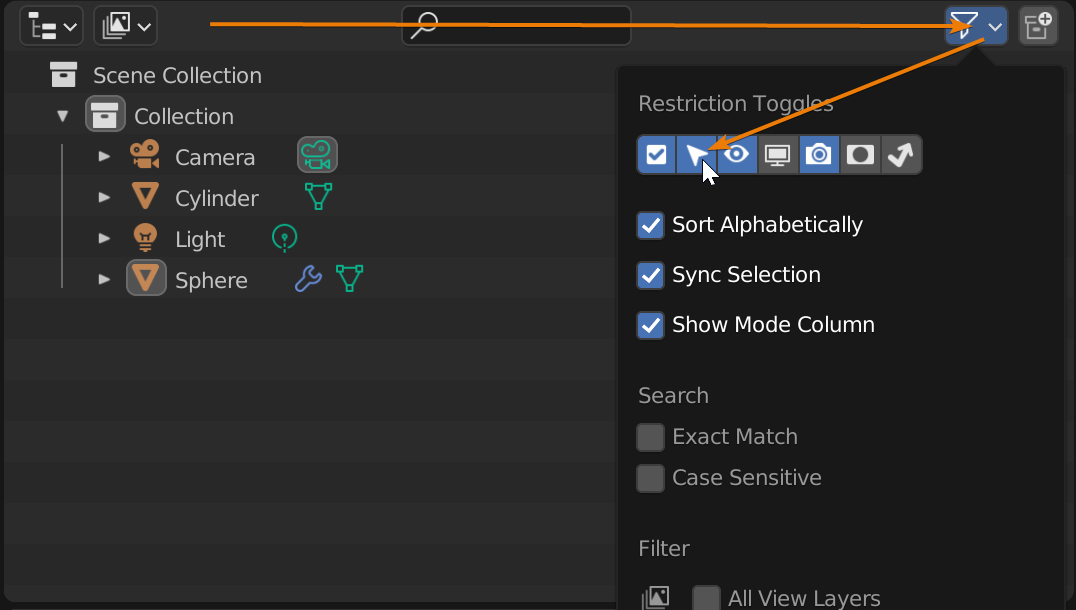This screenshot has width=1076, height=610.
Task: Click the New Collection icon
Action: [1038, 26]
